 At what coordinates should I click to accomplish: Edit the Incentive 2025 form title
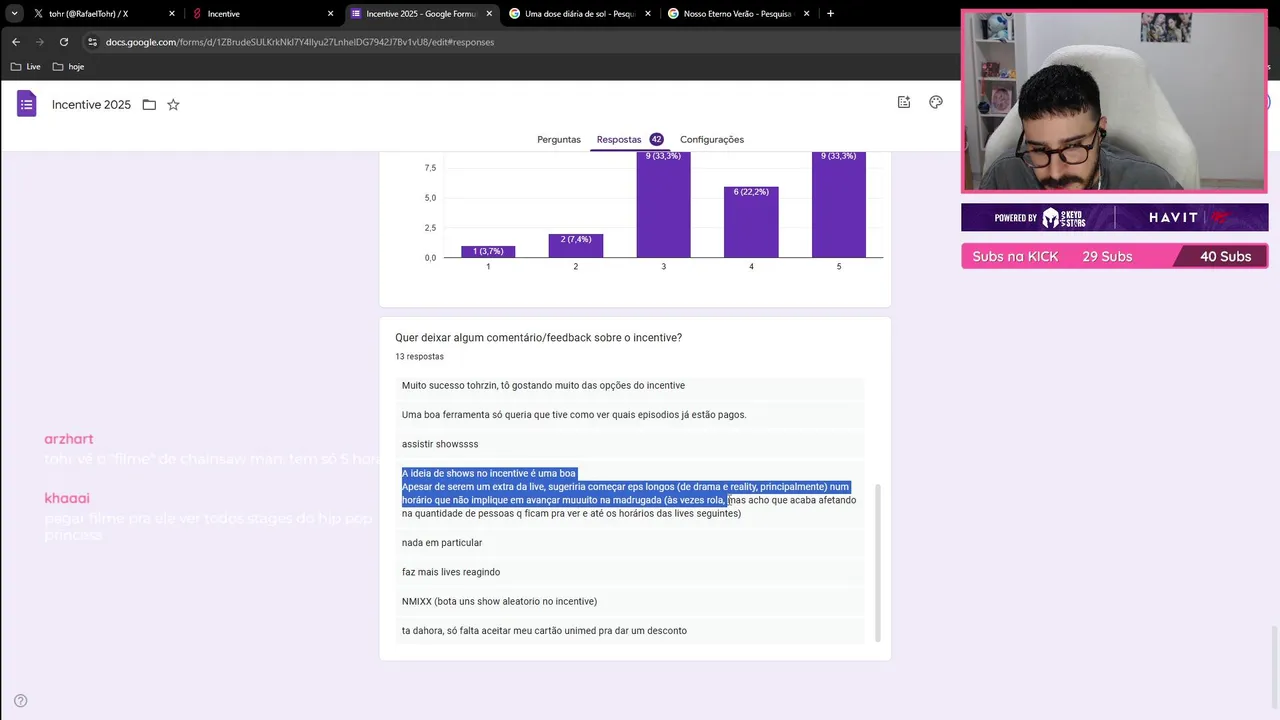pos(91,105)
